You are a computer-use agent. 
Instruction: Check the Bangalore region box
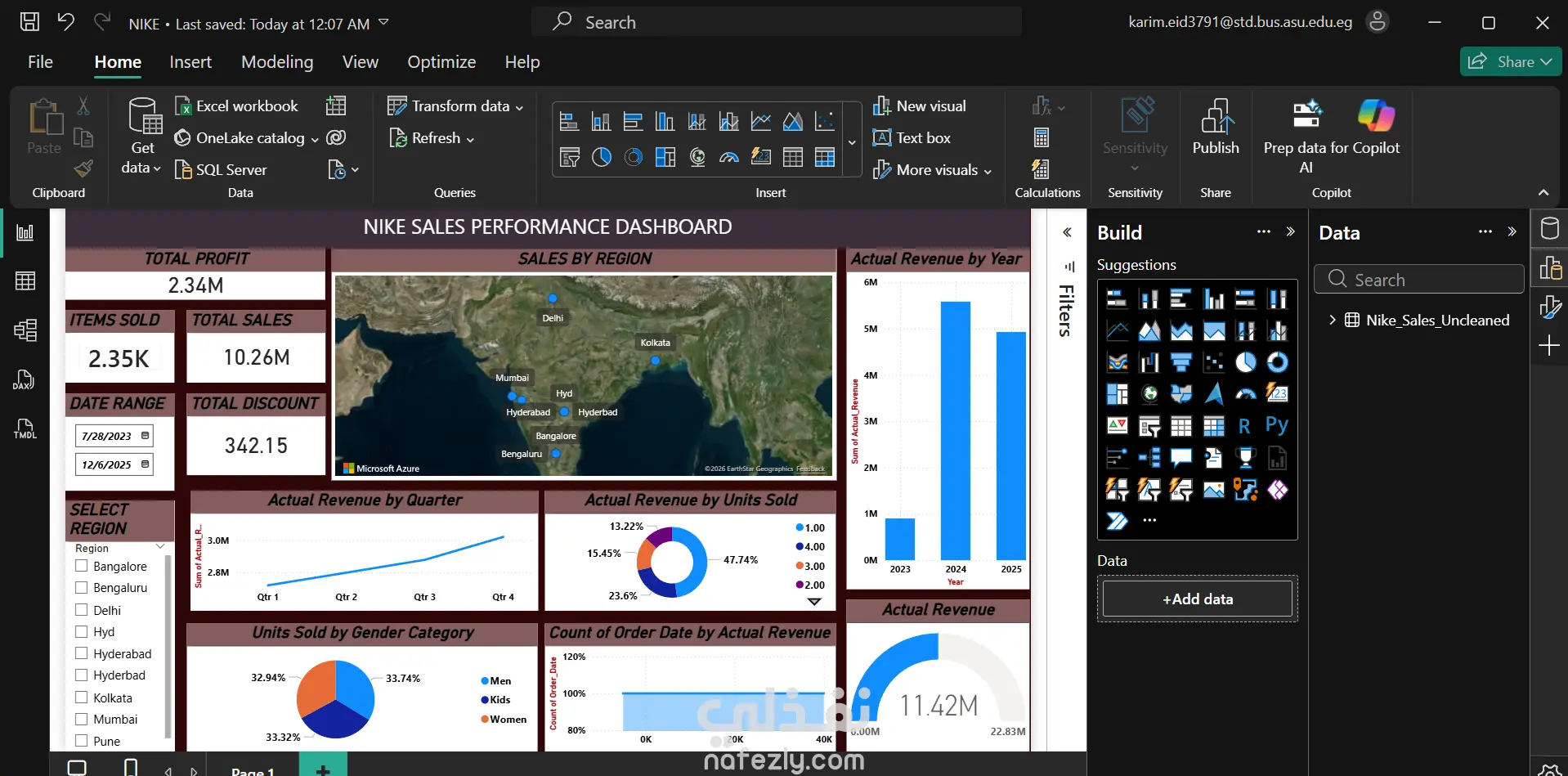81,566
